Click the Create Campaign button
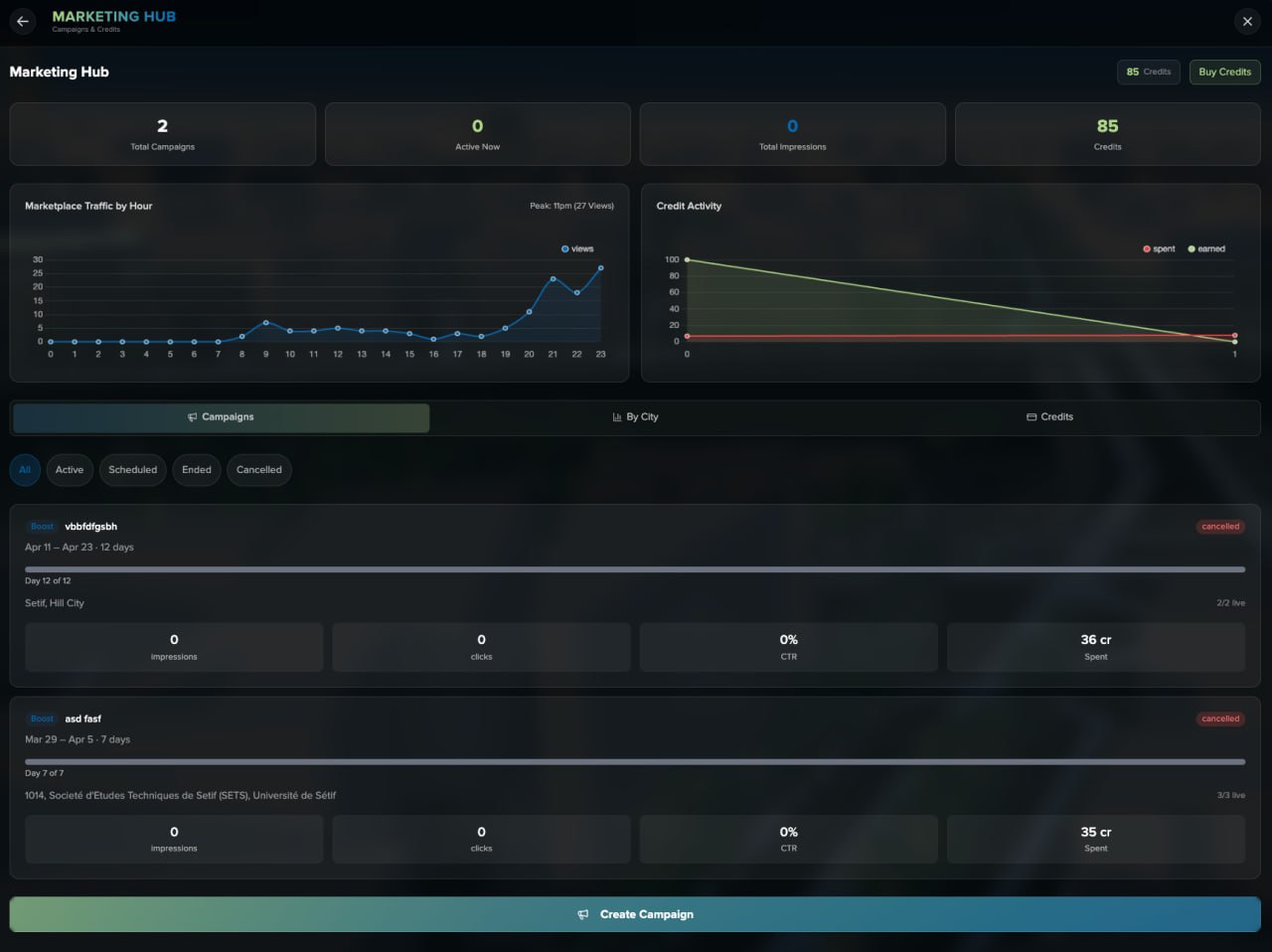Screen dimensions: 1272x952 click(635, 914)
